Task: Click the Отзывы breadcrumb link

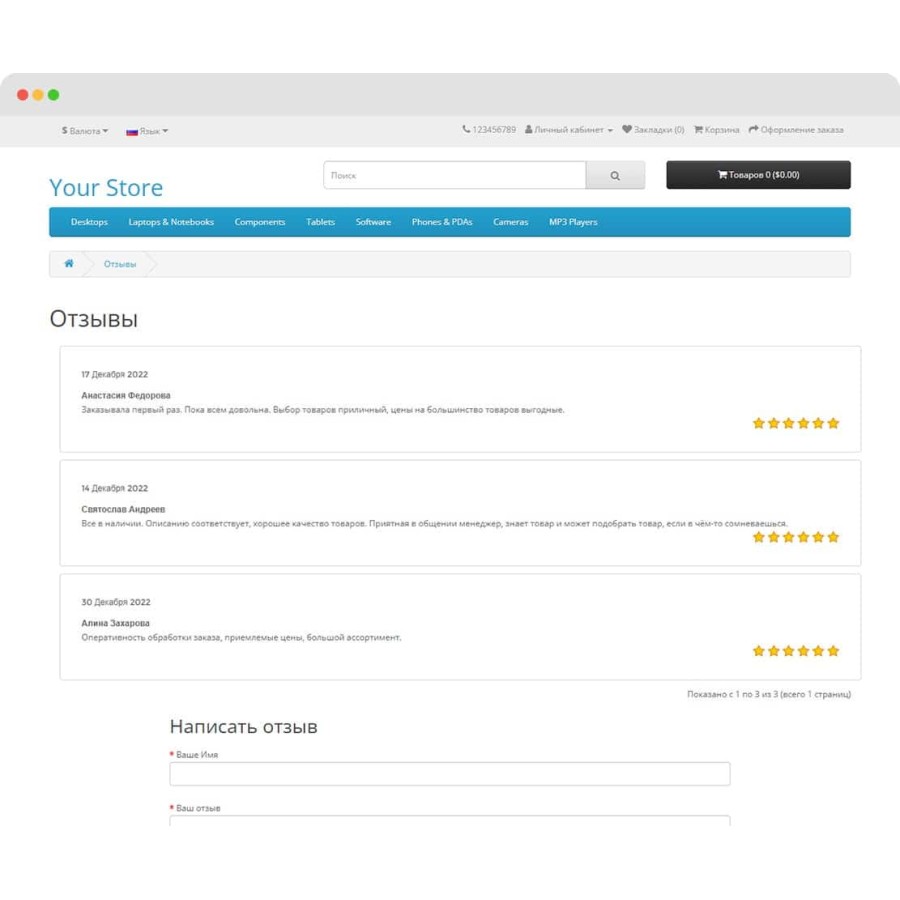Action: pyautogui.click(x=120, y=264)
